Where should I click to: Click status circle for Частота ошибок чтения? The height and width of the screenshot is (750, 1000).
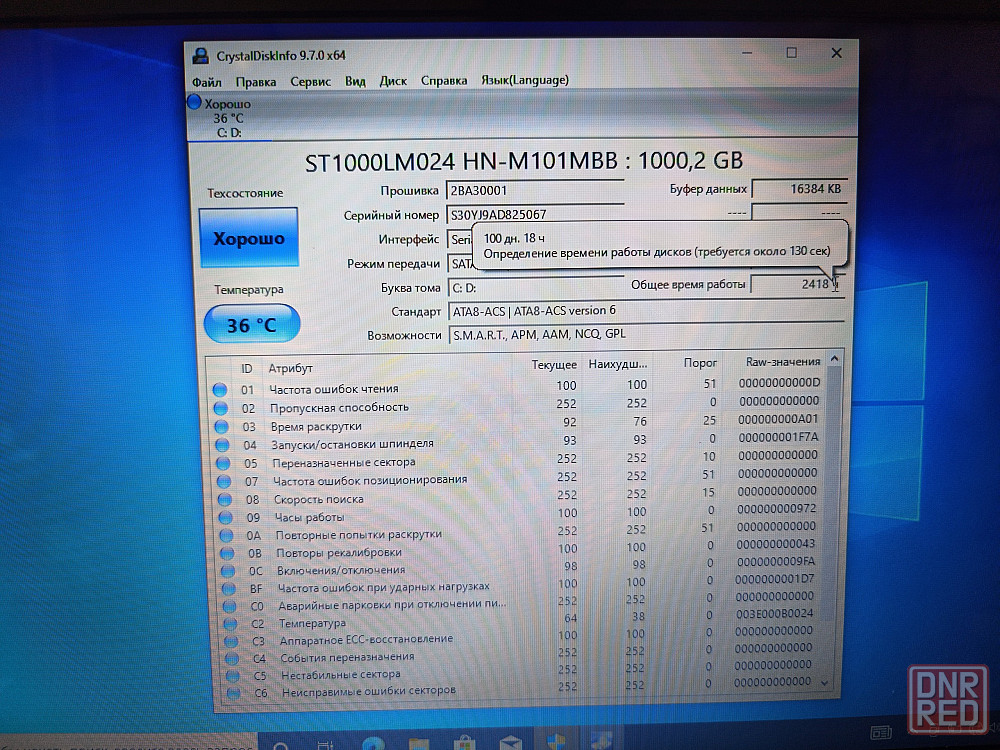point(220,390)
